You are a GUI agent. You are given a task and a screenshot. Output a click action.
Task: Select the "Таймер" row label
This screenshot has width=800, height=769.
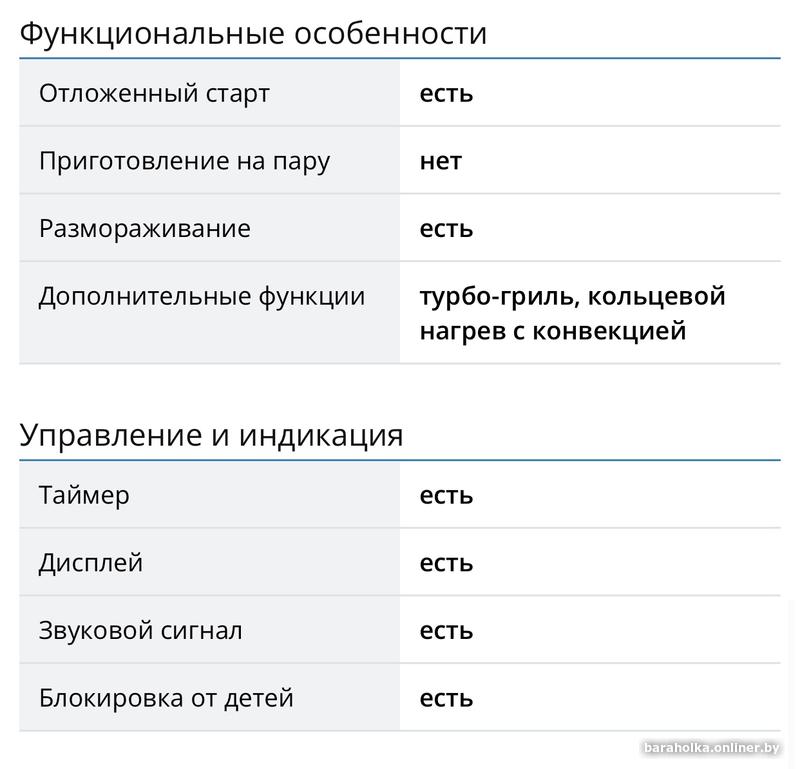(x=84, y=495)
